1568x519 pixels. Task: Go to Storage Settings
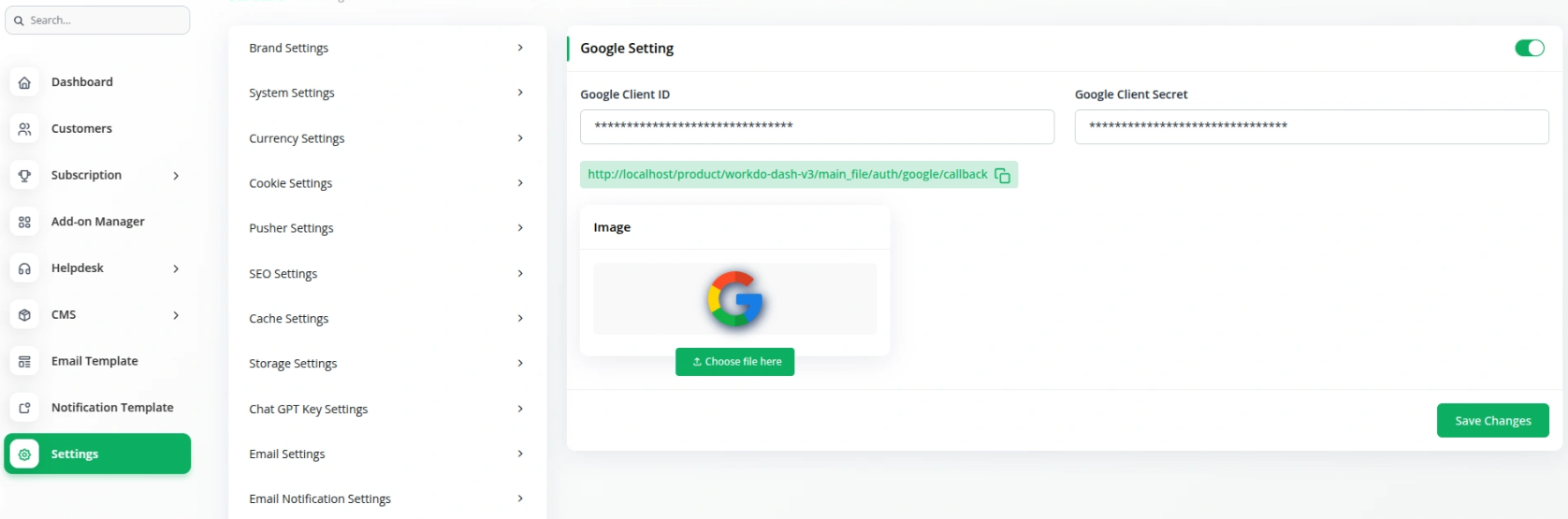pyautogui.click(x=385, y=364)
